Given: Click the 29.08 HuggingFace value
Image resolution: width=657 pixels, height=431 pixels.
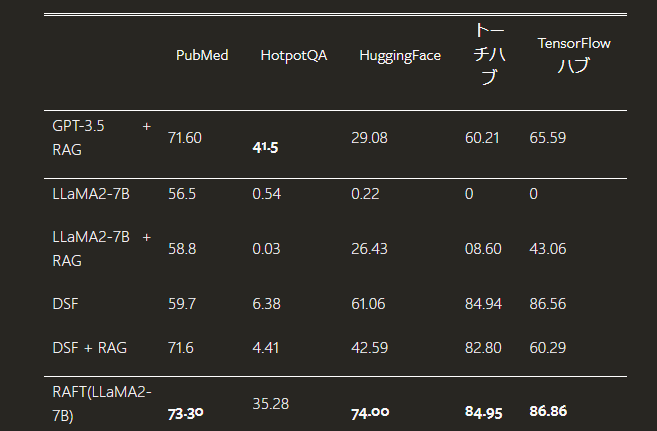Looking at the screenshot, I should [x=369, y=137].
